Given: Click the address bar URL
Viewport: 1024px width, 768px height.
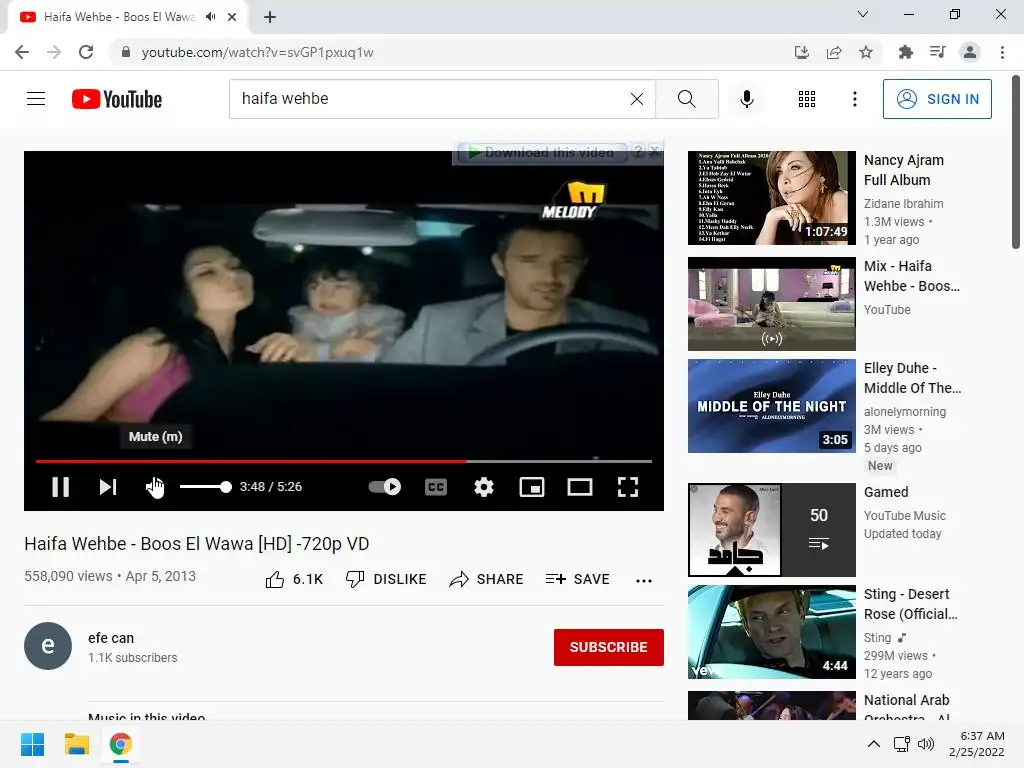Looking at the screenshot, I should coord(257,52).
